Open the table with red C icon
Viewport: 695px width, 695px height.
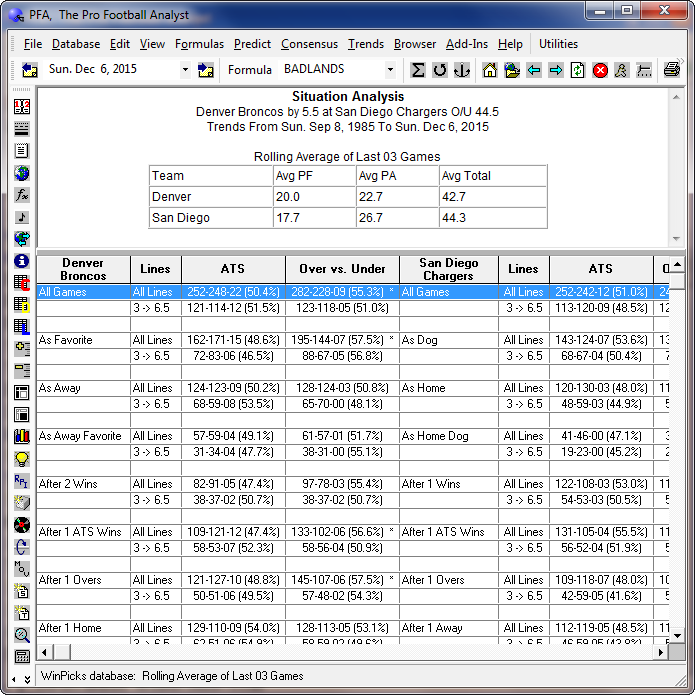tap(22, 282)
